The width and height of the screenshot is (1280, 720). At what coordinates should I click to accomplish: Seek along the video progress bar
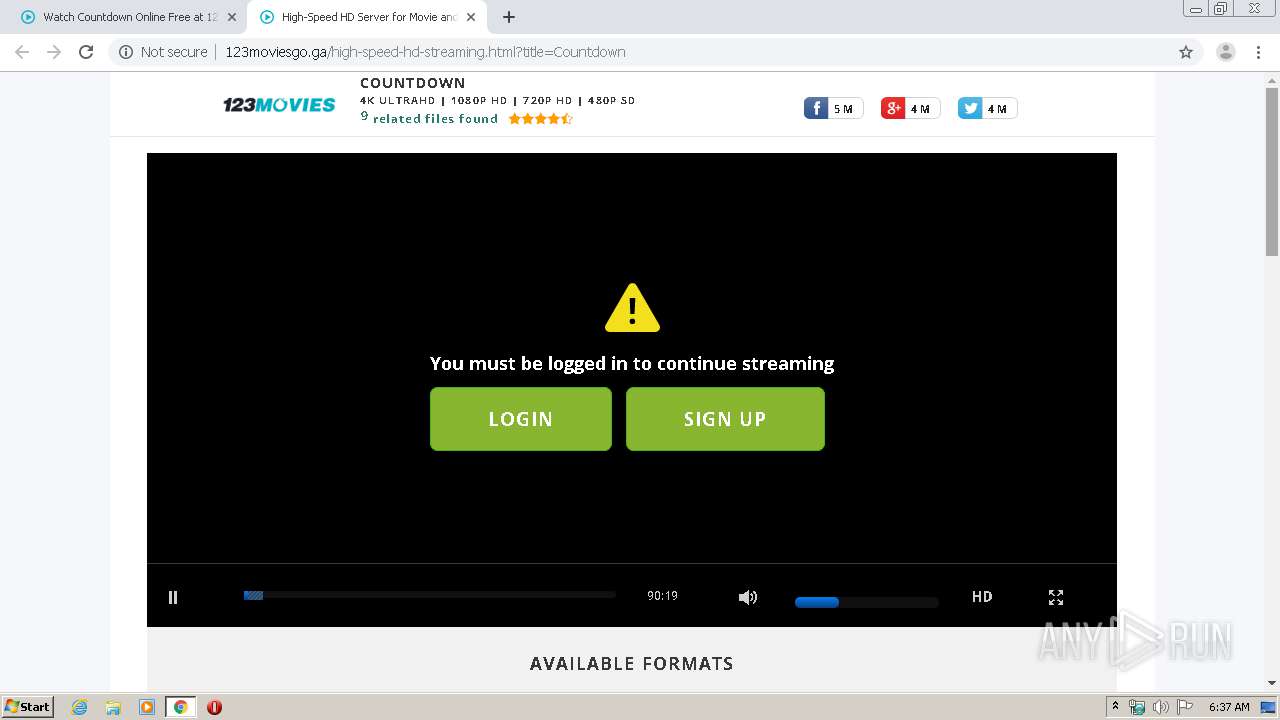coord(429,595)
